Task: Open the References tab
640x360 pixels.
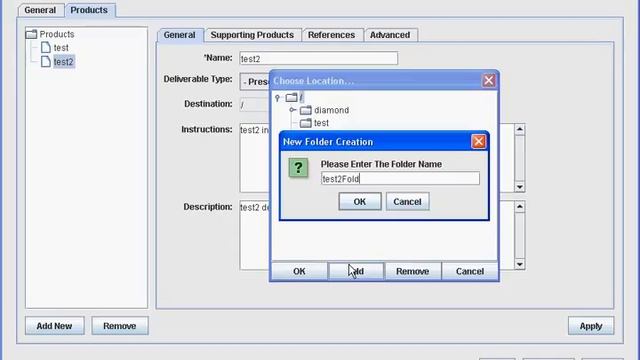Action: 331,35
